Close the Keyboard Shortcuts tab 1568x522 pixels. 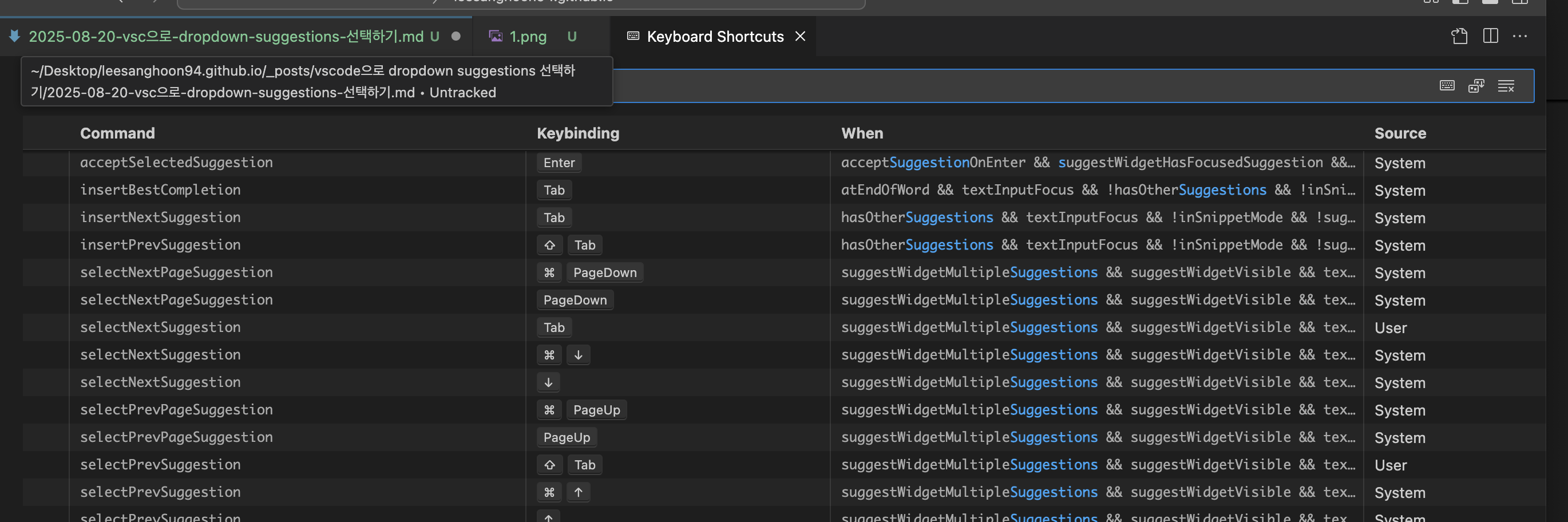[801, 37]
